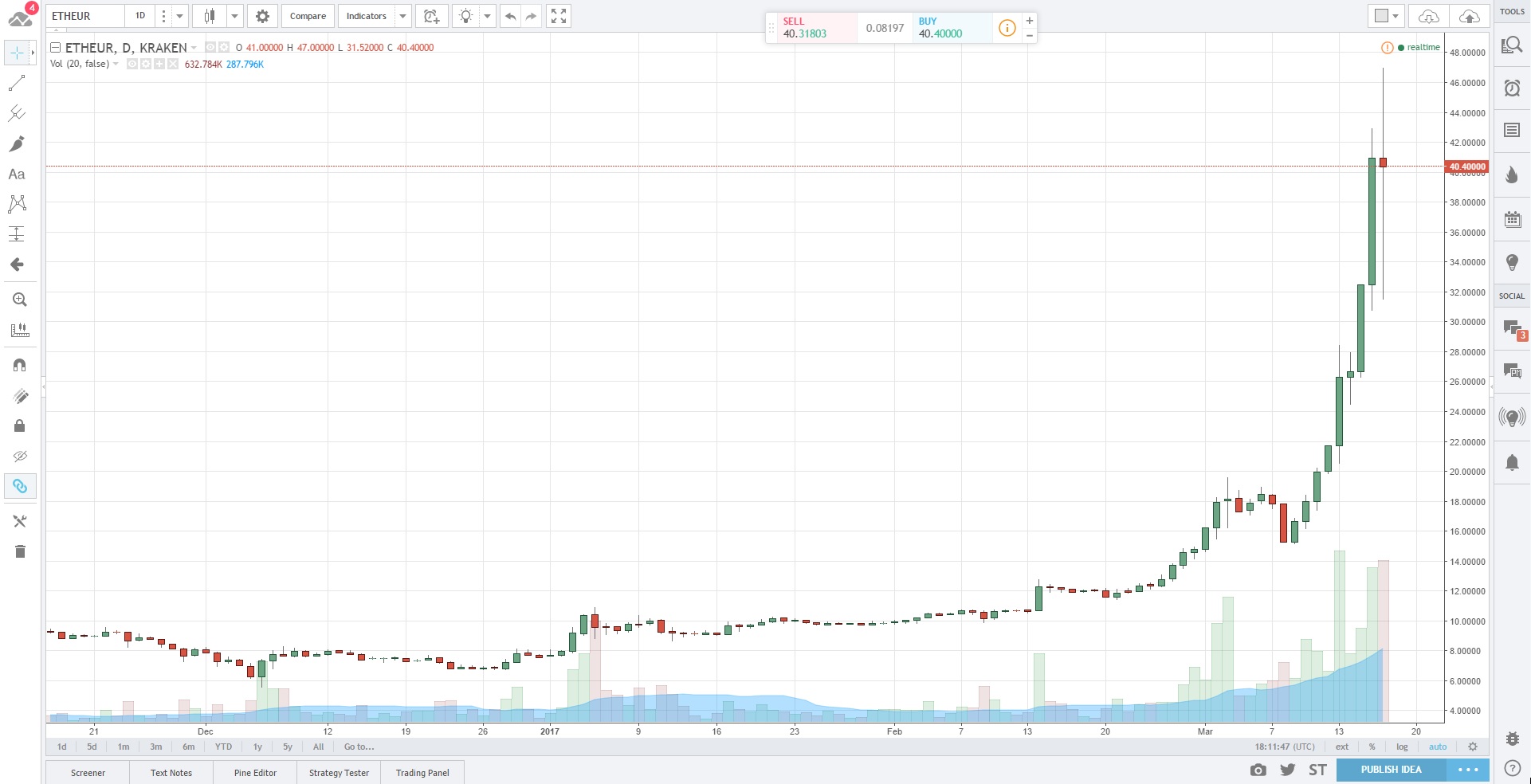Toggle magnet mode in left toolbar
The image size is (1531, 784).
(x=19, y=365)
